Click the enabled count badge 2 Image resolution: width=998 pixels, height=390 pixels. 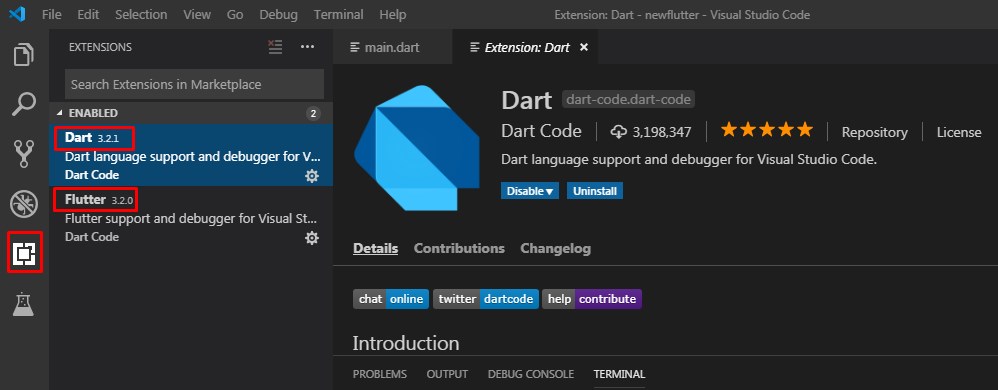click(313, 113)
